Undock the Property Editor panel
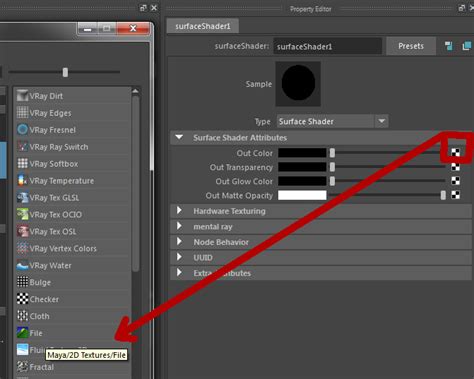Viewport: 474px width, 379px height. pos(462,8)
